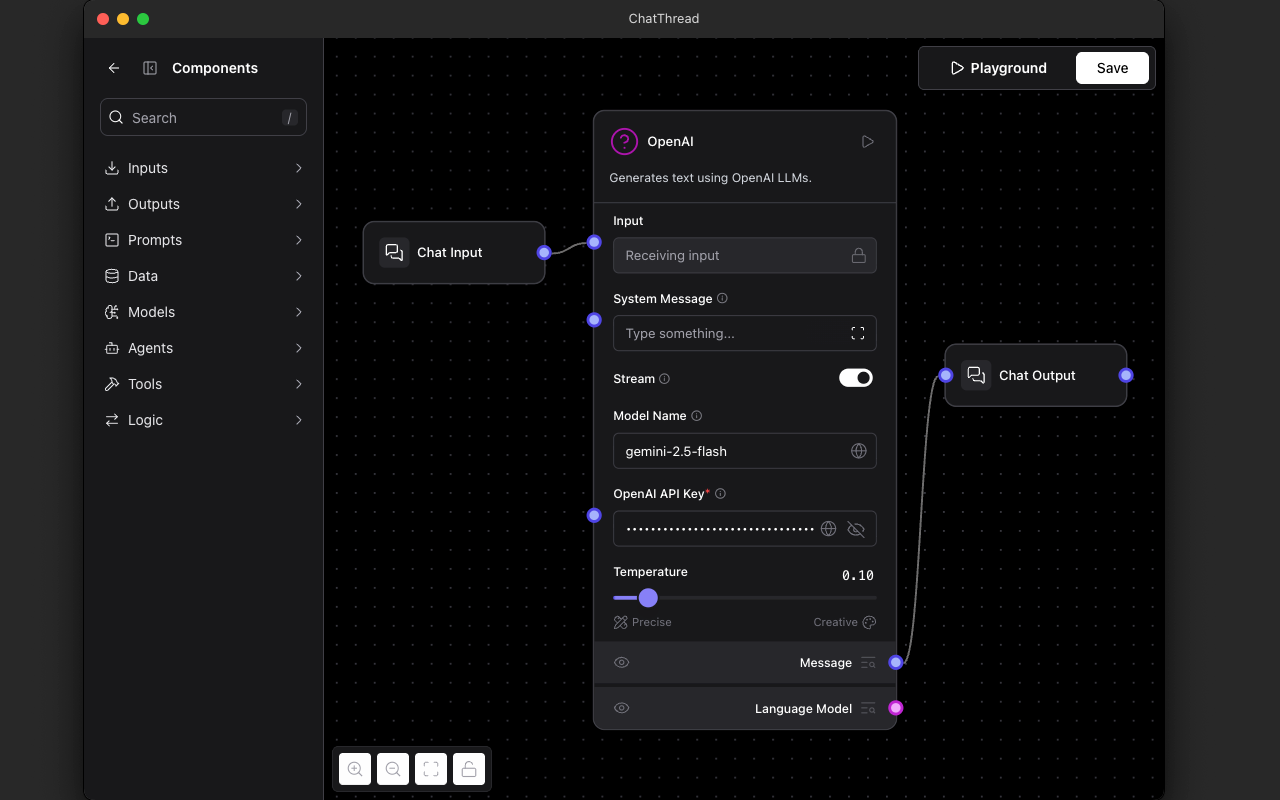
Task: Save the flow
Action: (1112, 68)
